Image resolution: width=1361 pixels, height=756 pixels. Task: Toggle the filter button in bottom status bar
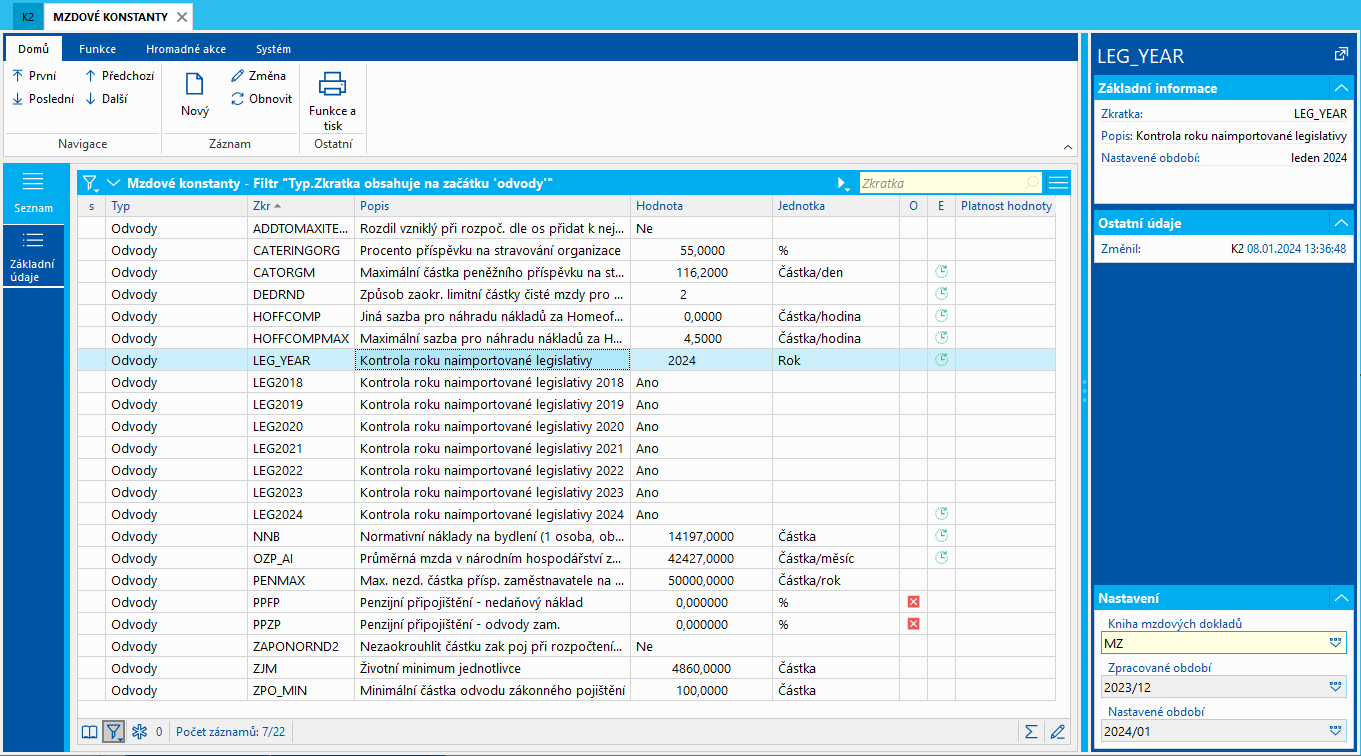114,732
